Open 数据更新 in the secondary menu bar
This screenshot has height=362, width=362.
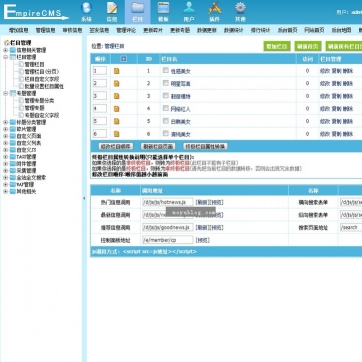[207, 30]
